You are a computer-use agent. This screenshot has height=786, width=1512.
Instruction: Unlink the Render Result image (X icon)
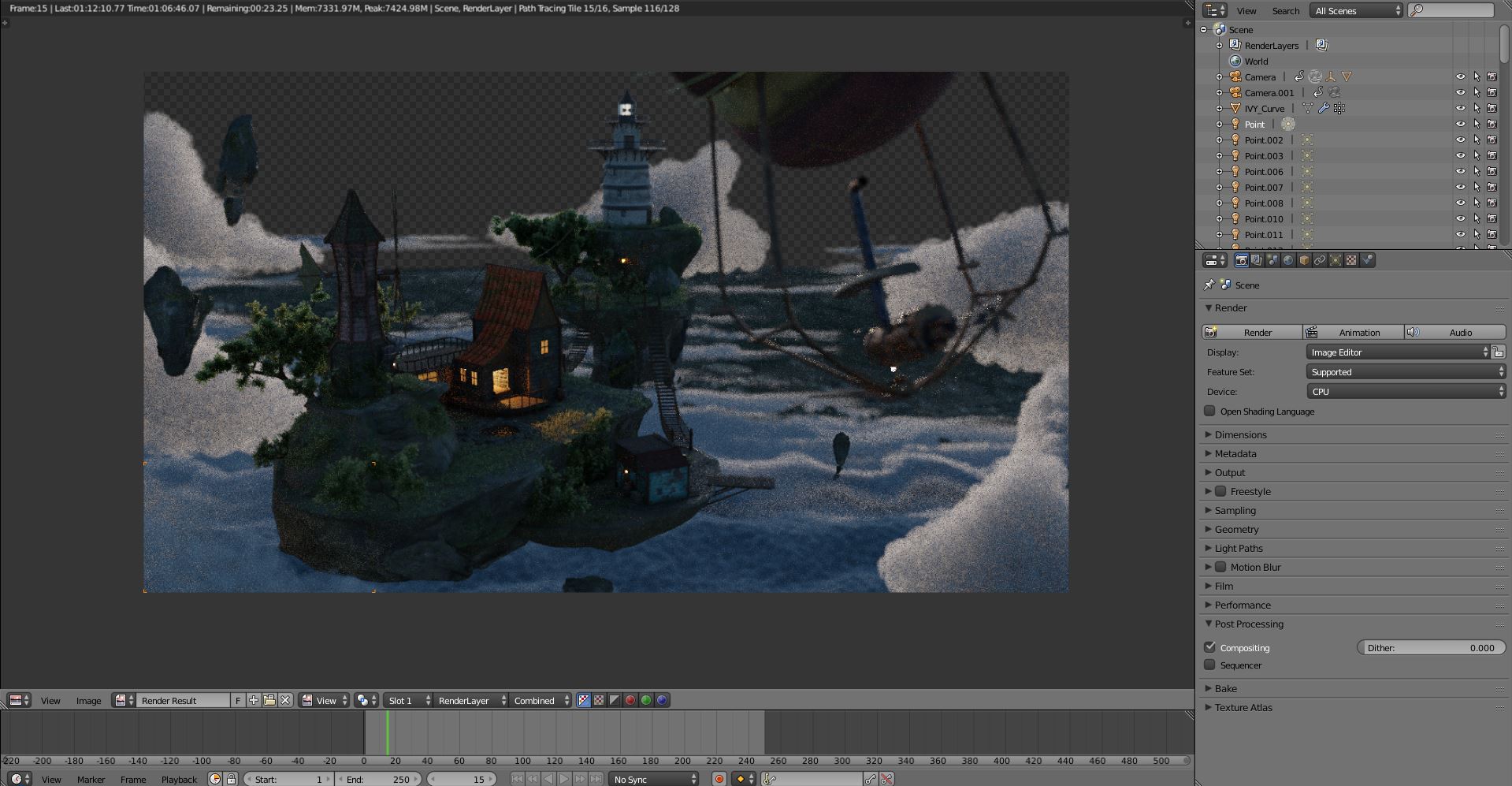[x=285, y=700]
